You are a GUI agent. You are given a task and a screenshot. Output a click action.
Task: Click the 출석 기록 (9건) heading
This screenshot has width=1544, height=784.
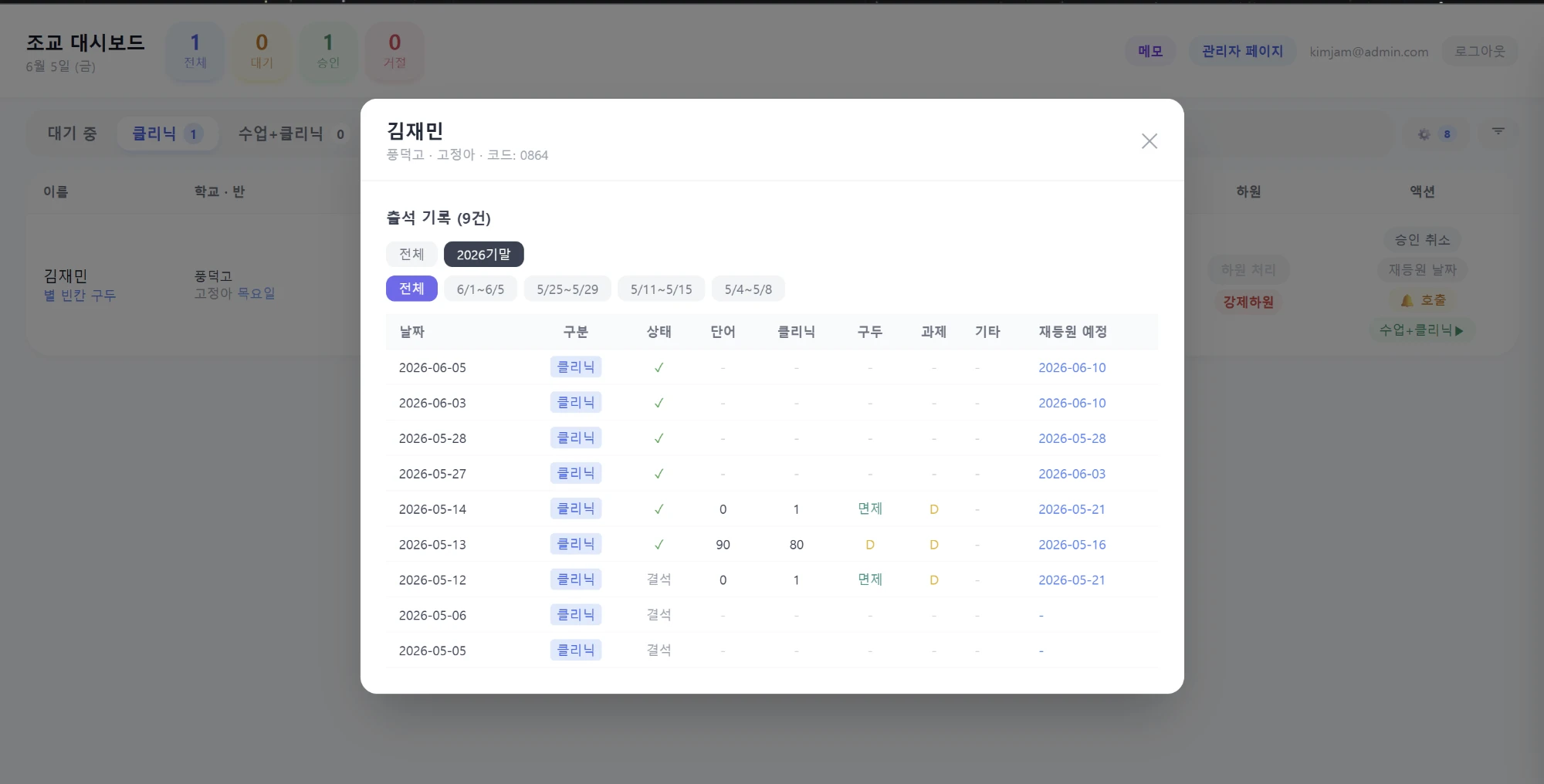(x=438, y=218)
